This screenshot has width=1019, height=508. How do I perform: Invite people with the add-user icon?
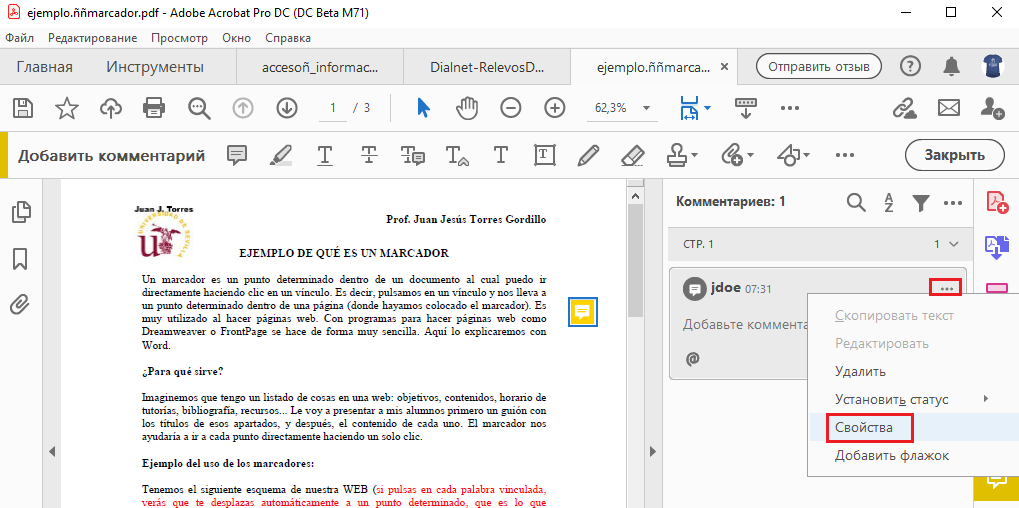pyautogui.click(x=992, y=108)
